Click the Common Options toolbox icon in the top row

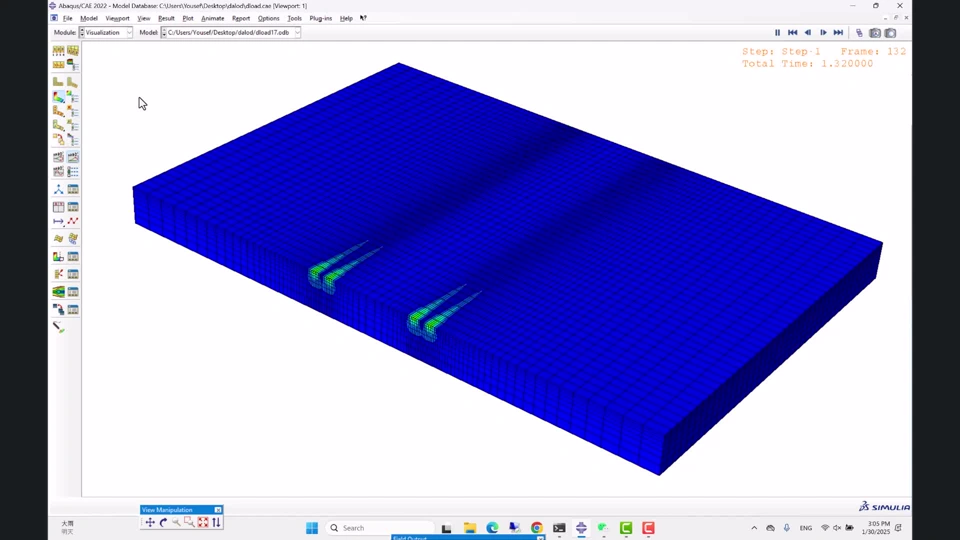point(58,51)
